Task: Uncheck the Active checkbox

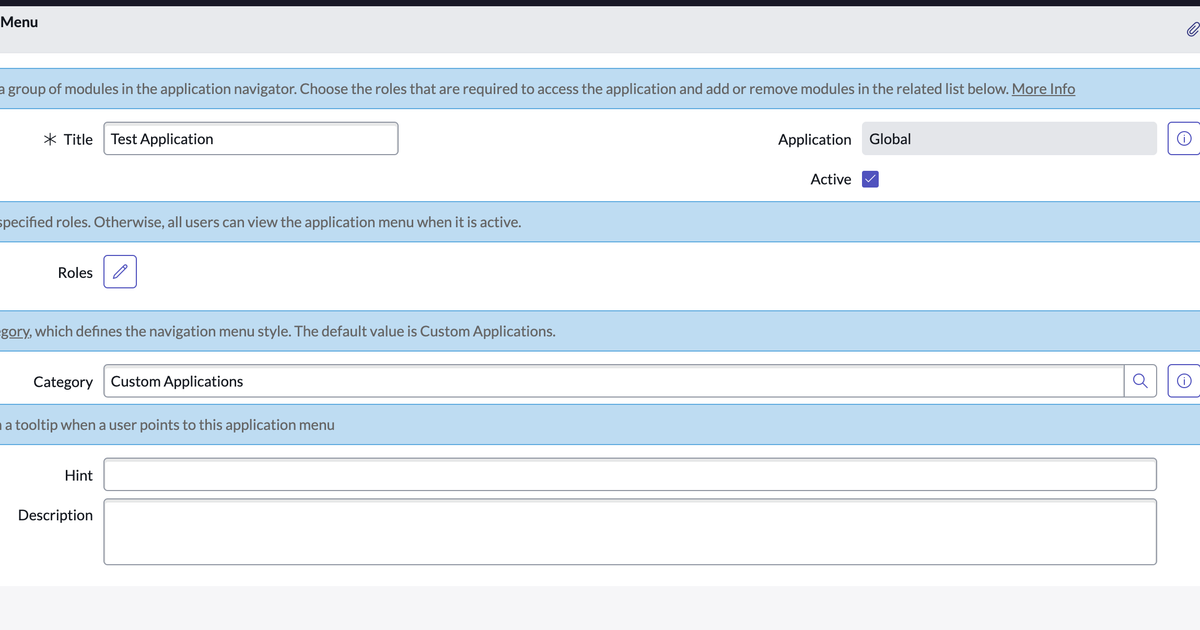Action: [870, 179]
